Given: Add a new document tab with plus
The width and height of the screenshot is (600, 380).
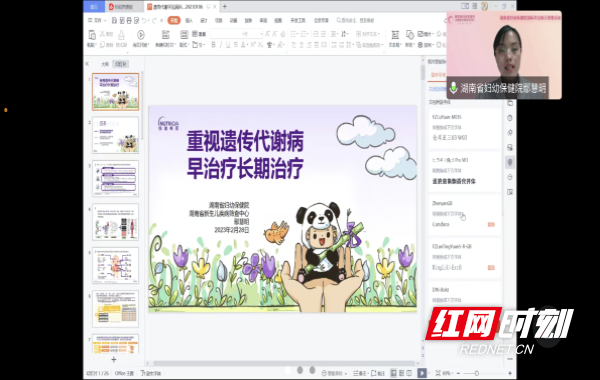Looking at the screenshot, I should 225,7.
